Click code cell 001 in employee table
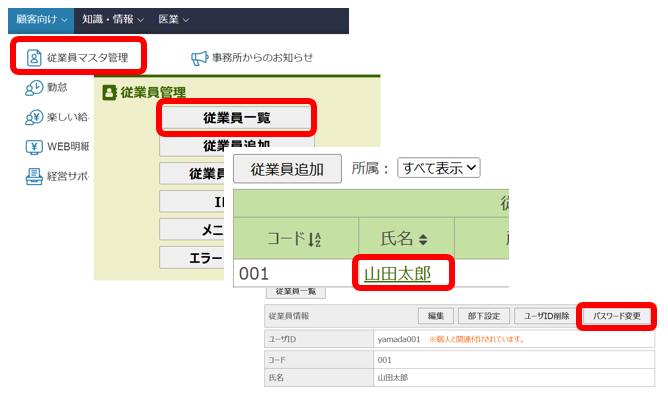668x396 pixels. (x=254, y=273)
